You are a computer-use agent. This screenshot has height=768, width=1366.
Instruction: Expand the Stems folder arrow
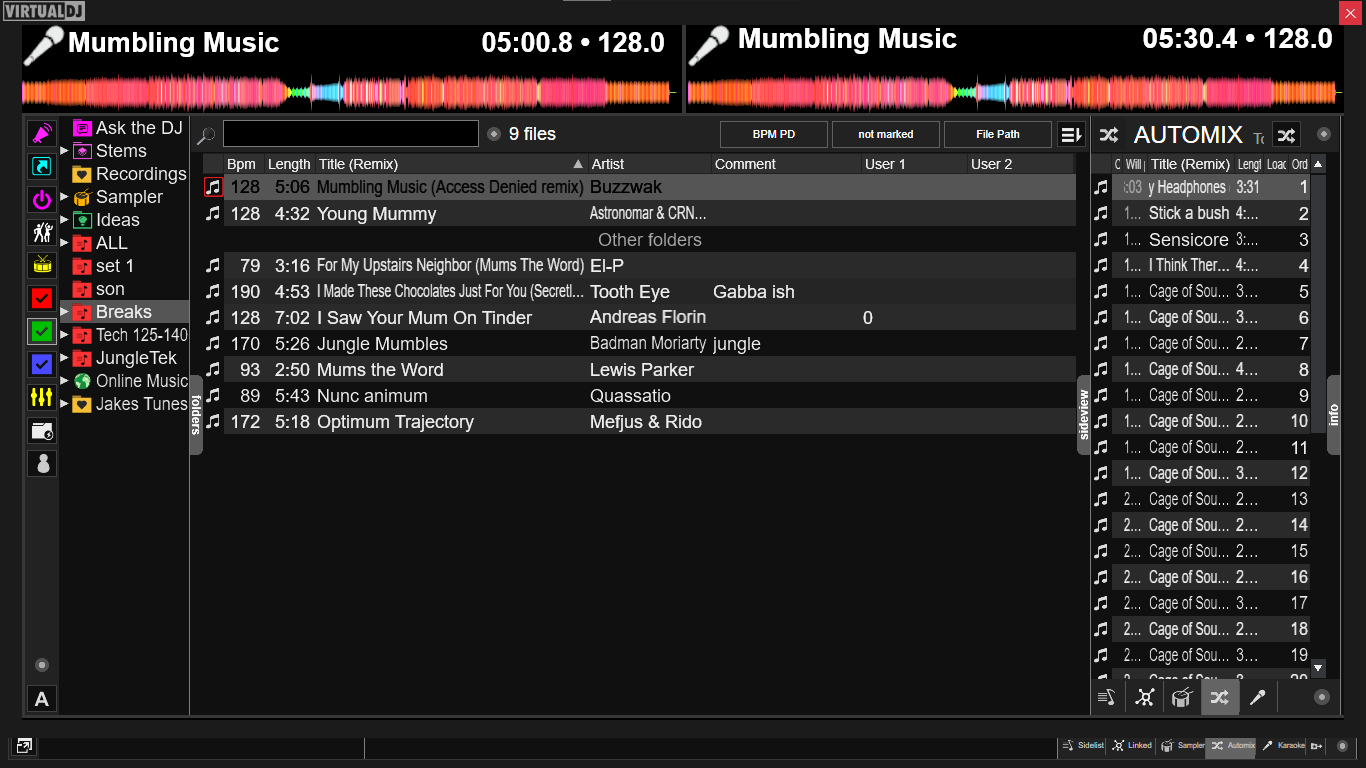pos(65,151)
